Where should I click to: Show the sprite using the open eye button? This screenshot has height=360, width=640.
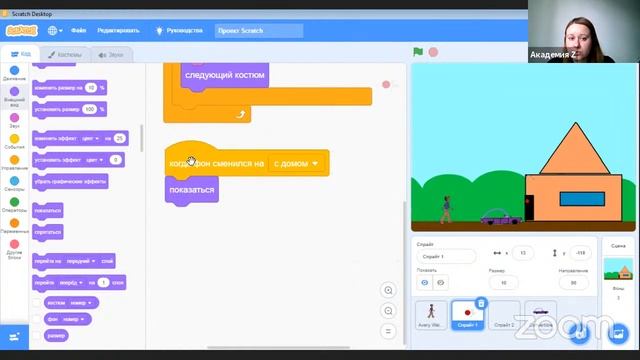pos(424,282)
